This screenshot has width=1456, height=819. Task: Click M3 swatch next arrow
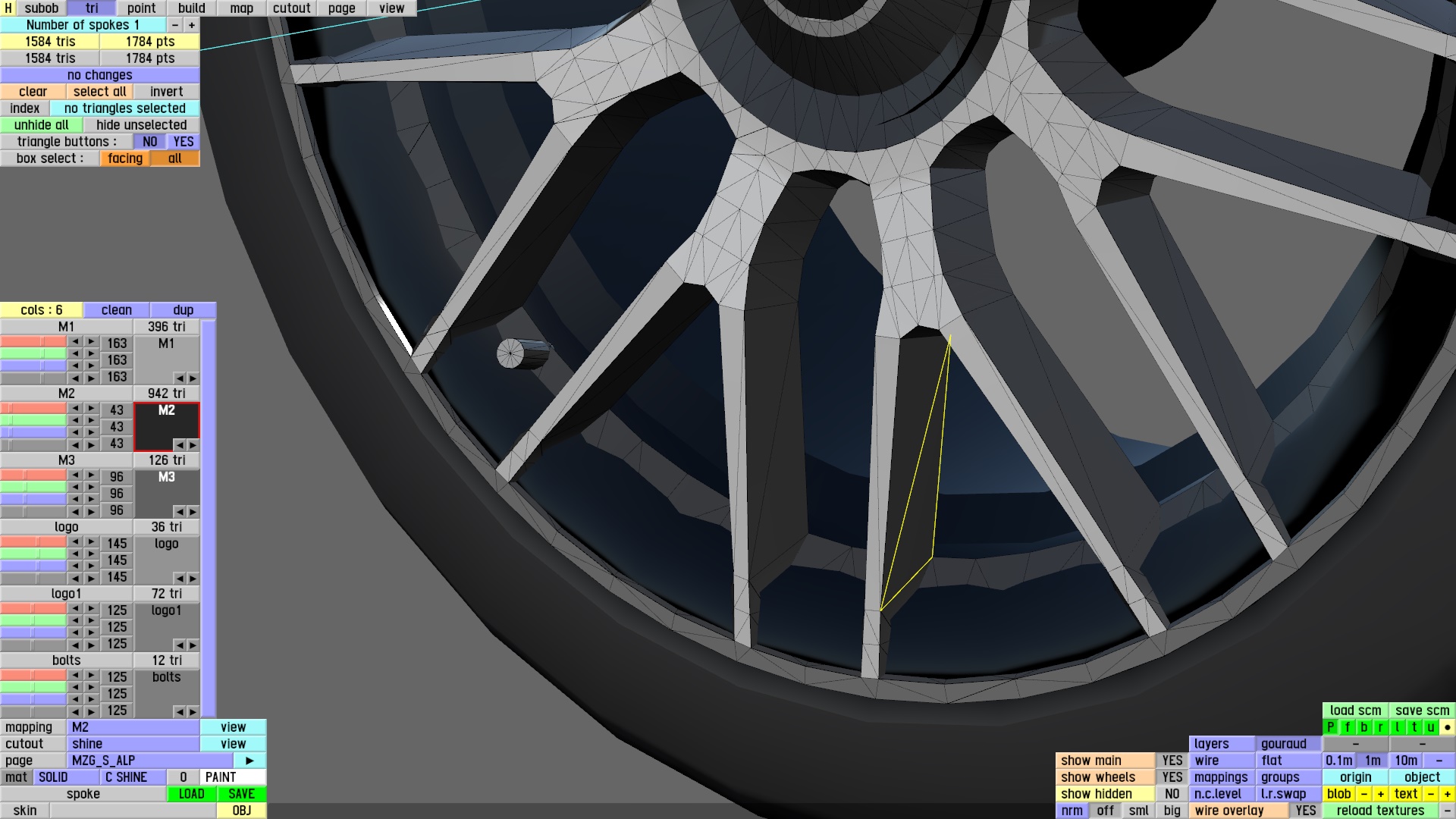tap(193, 512)
